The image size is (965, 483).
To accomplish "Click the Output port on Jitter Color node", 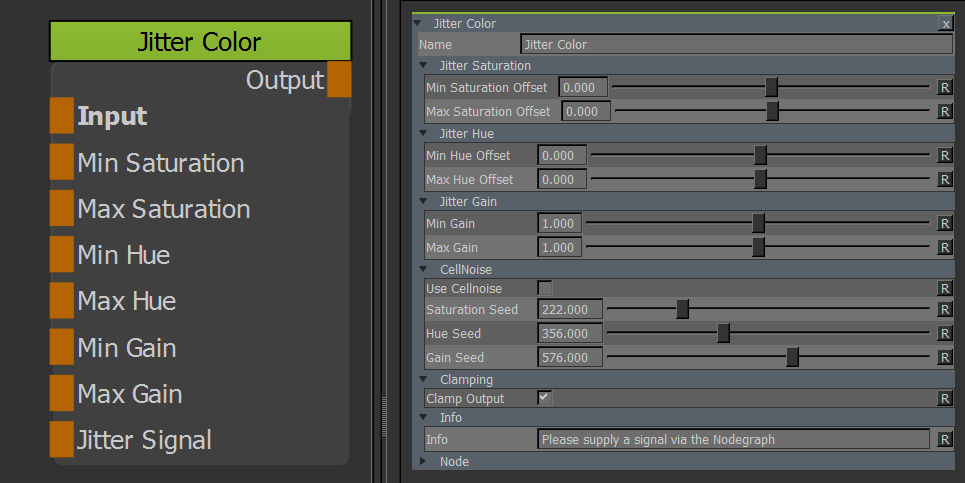I will (339, 80).
